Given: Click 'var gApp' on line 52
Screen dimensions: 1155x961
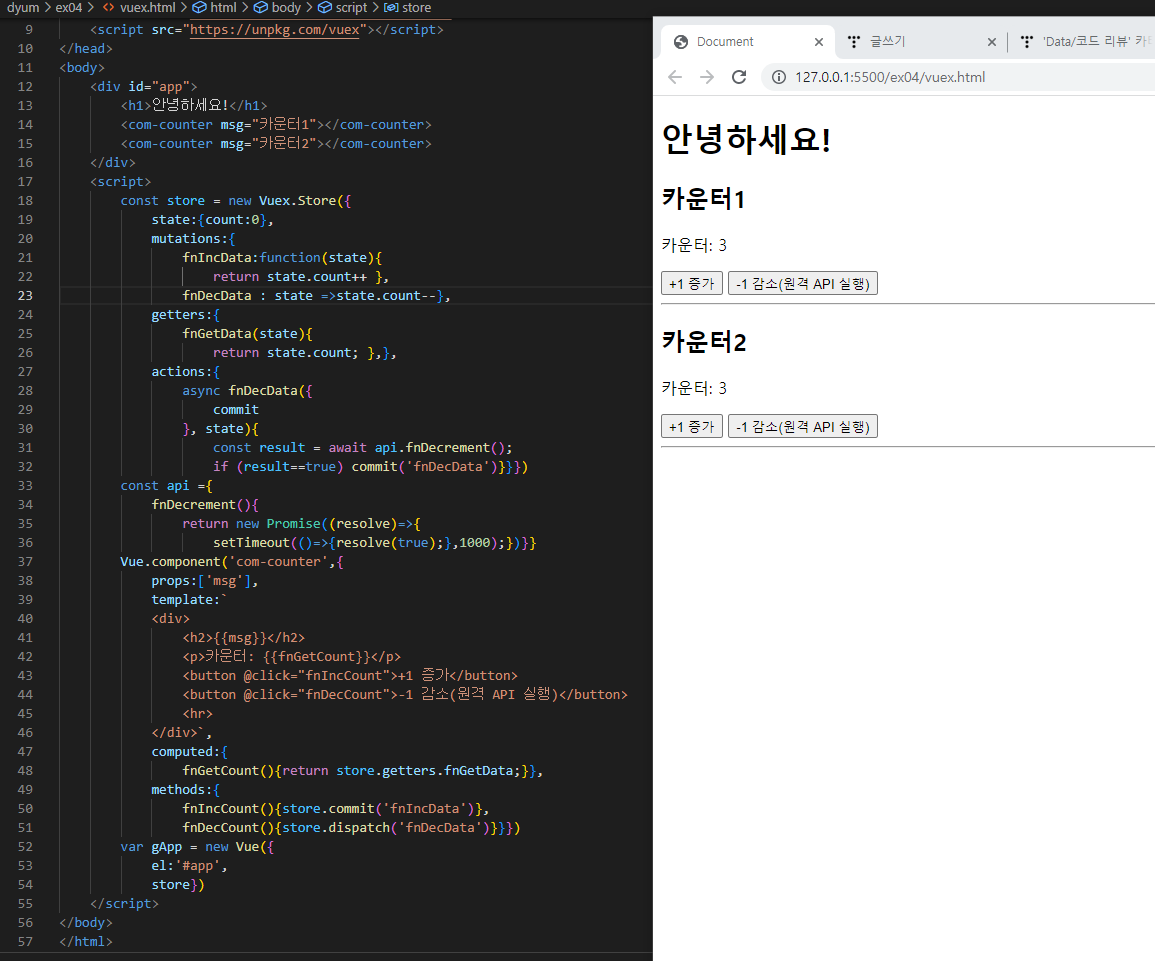Looking at the screenshot, I should [151, 847].
